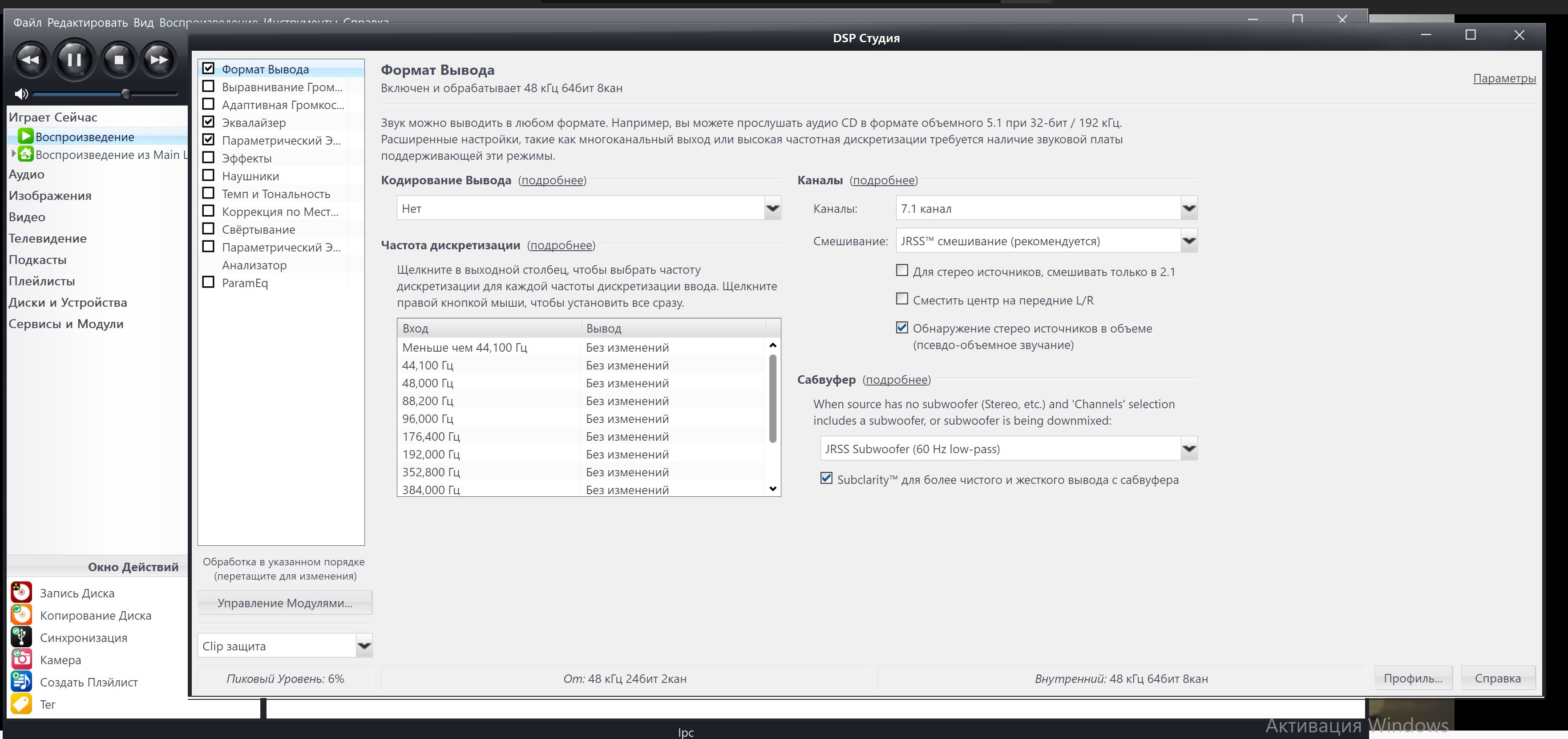Click the Синхронизация action icon
Screen dimensions: 1568x739
21,637
